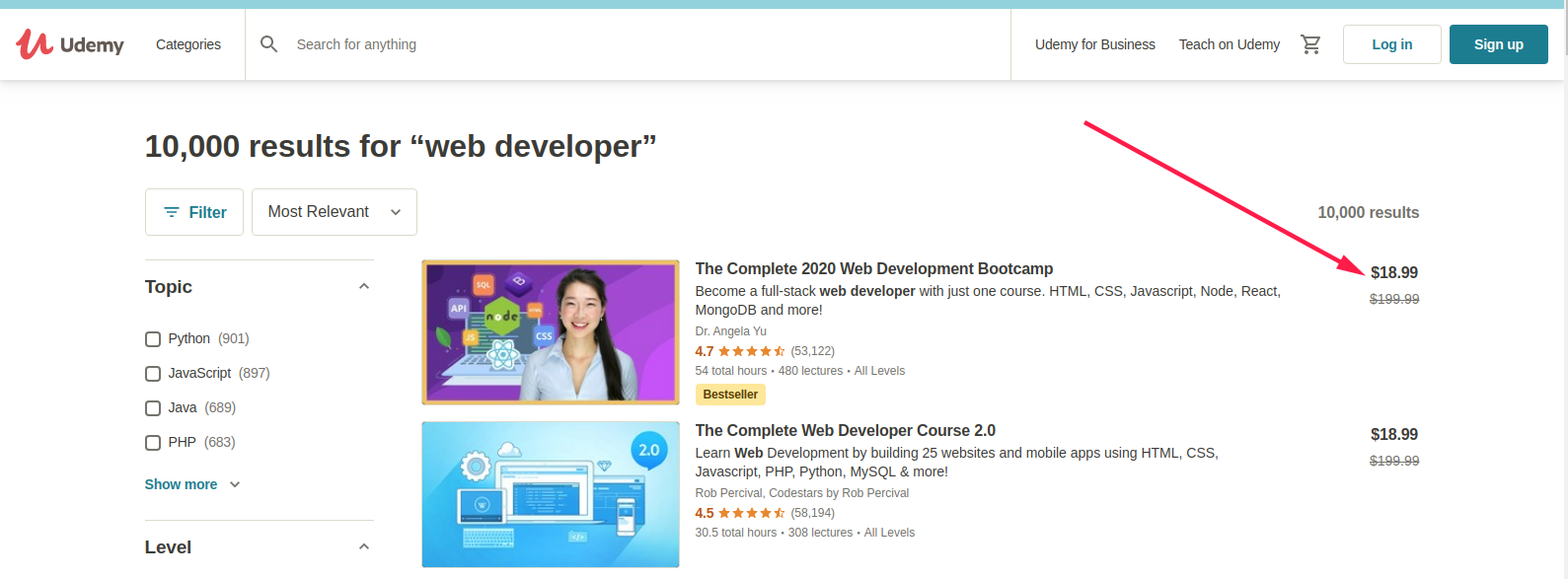Collapse the Level filter section

pos(364,547)
